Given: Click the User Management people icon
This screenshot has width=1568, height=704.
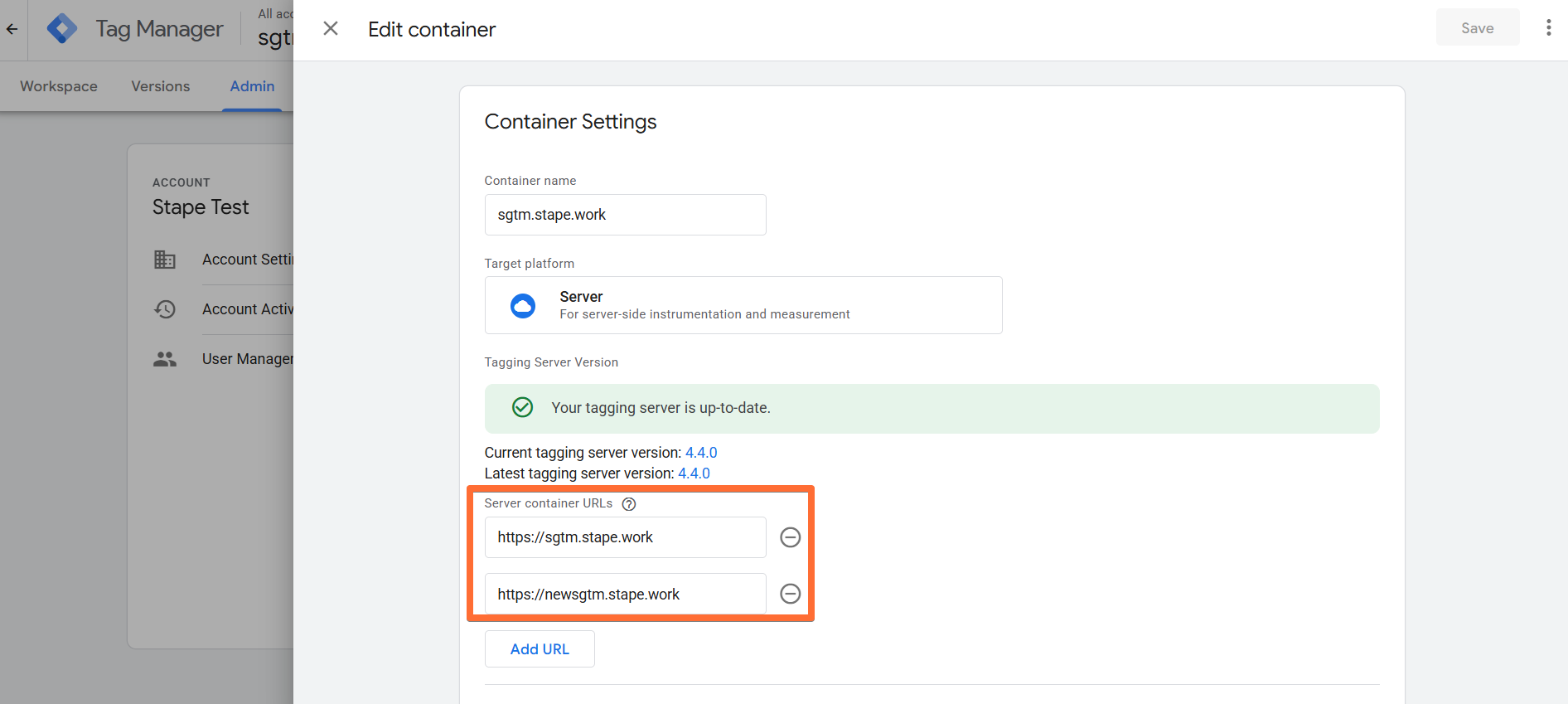Looking at the screenshot, I should coord(165,359).
